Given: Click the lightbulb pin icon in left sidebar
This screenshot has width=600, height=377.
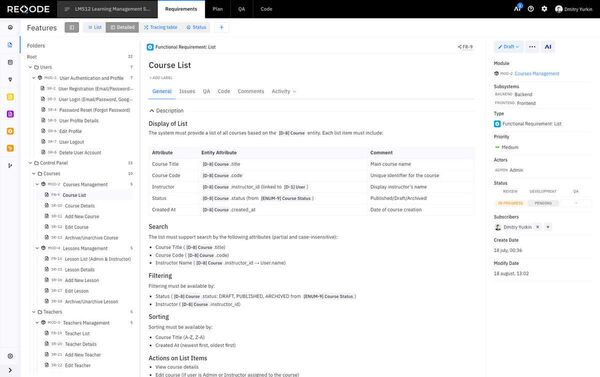Looking at the screenshot, I should click(x=10, y=79).
